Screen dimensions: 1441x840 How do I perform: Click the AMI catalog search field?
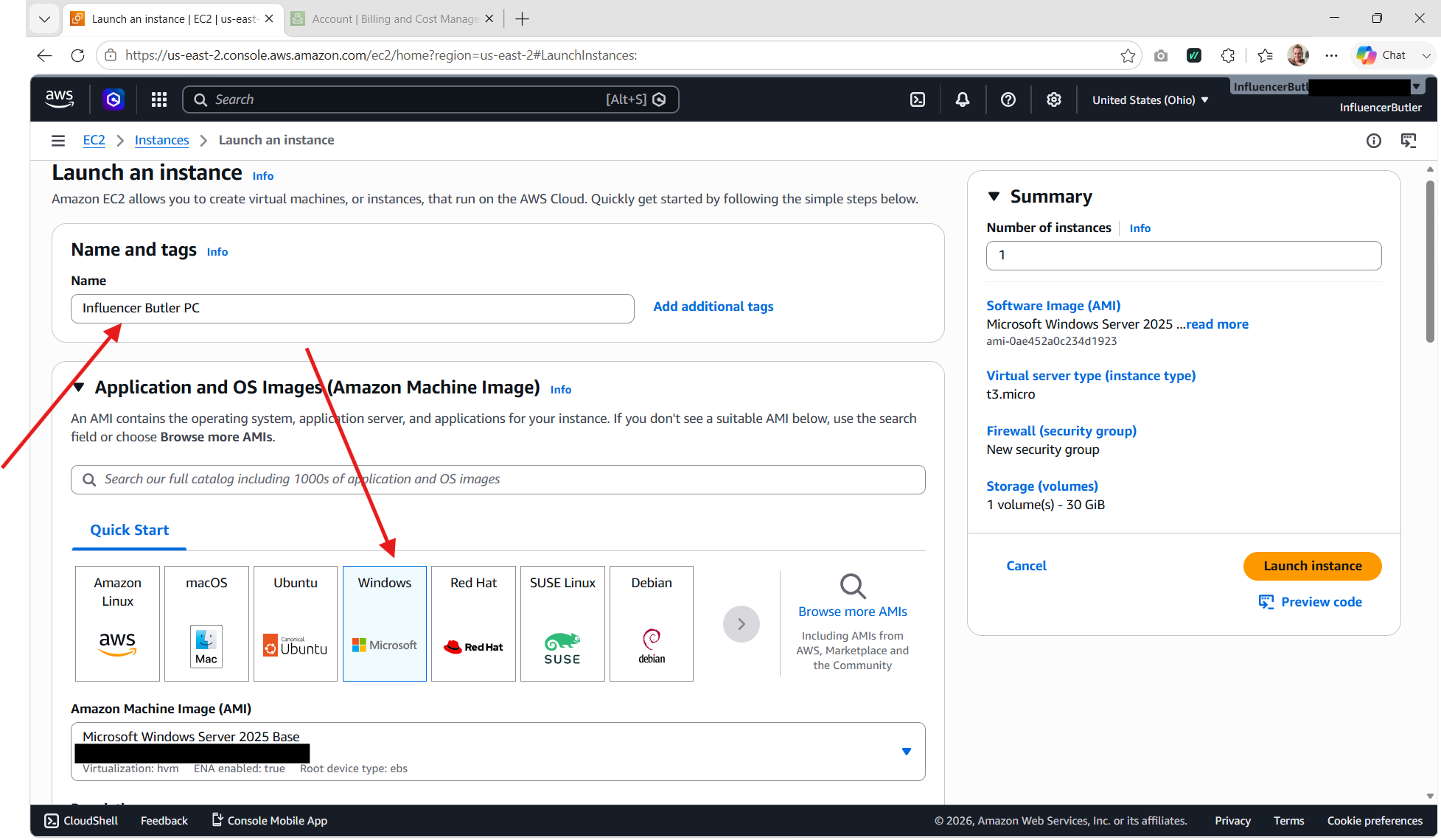point(498,480)
